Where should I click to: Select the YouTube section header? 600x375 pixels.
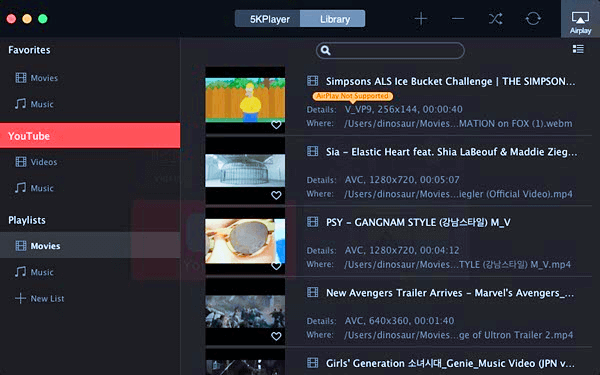click(90, 135)
